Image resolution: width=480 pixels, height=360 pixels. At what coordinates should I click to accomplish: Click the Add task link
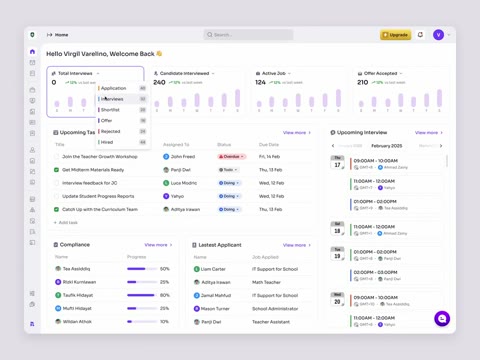pos(66,222)
